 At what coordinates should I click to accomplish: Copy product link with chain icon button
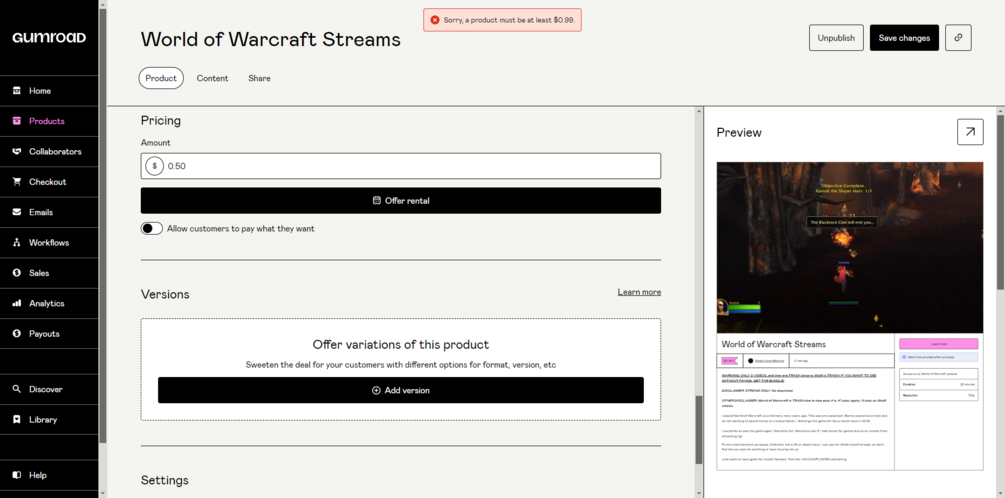click(x=958, y=38)
